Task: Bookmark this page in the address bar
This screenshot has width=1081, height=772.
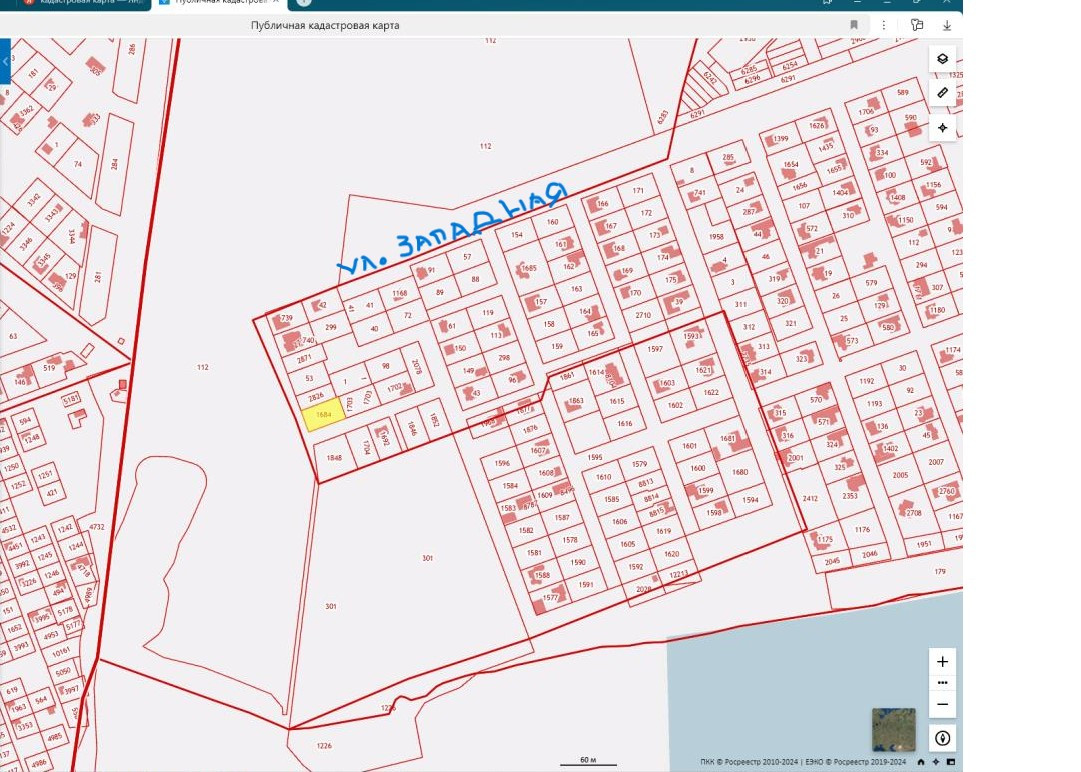Action: click(853, 25)
